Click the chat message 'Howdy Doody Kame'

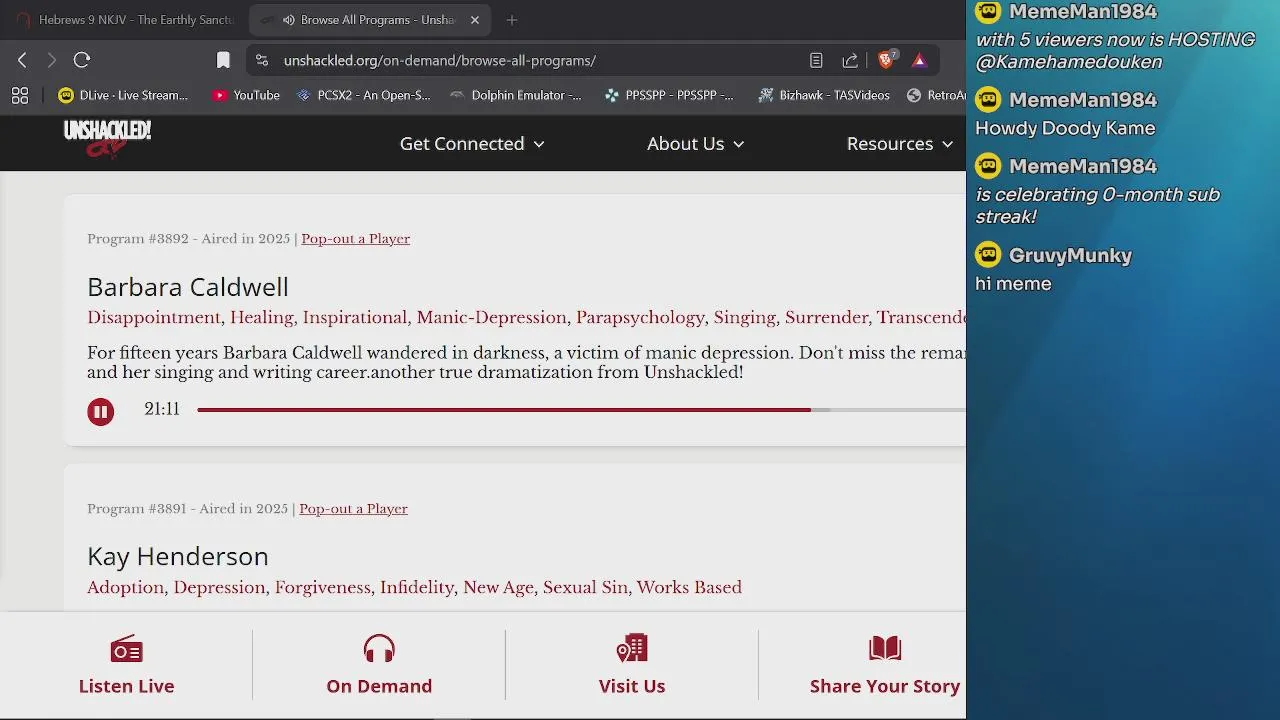[1065, 129]
